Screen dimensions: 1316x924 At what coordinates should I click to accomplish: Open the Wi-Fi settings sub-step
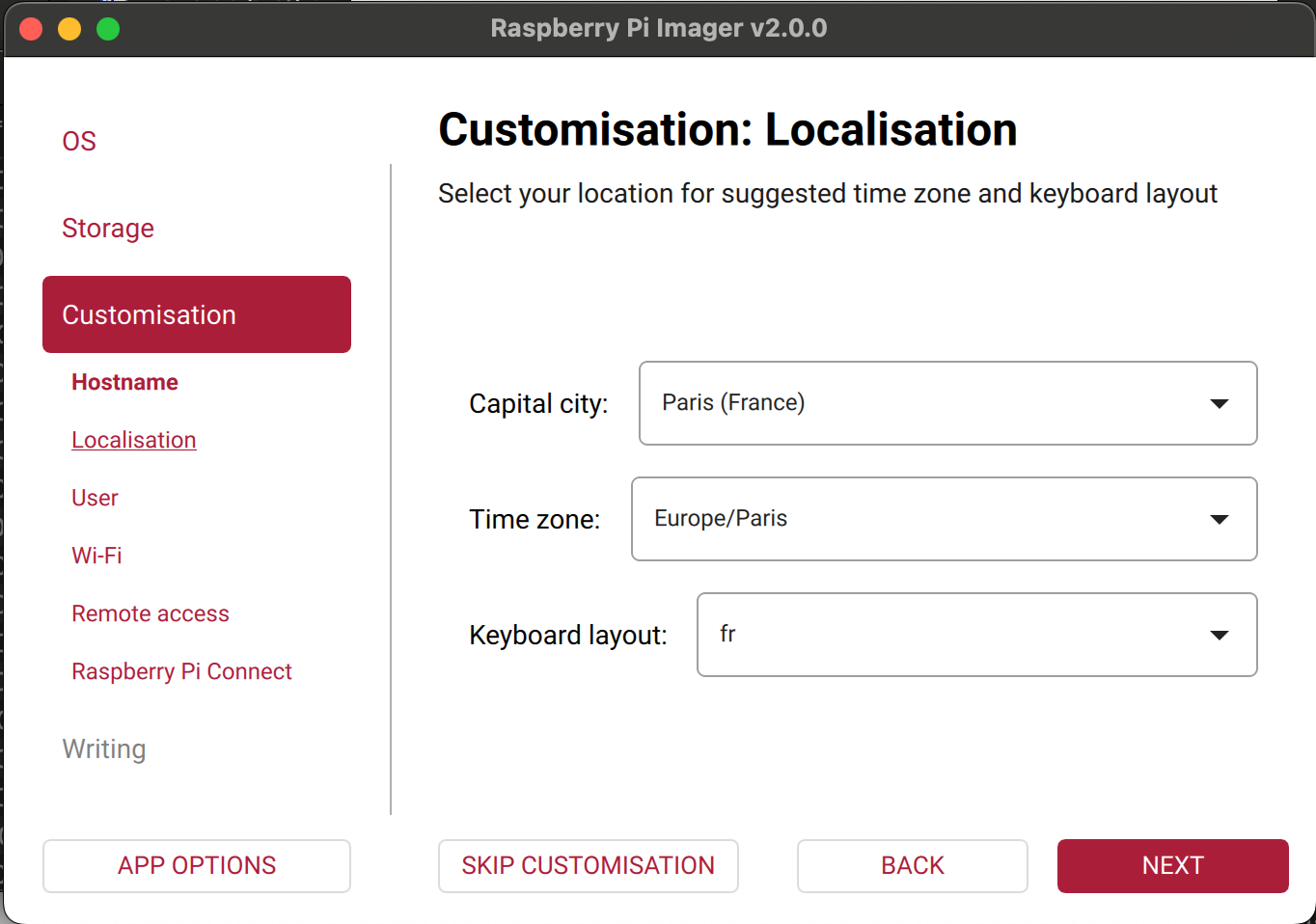click(x=96, y=556)
